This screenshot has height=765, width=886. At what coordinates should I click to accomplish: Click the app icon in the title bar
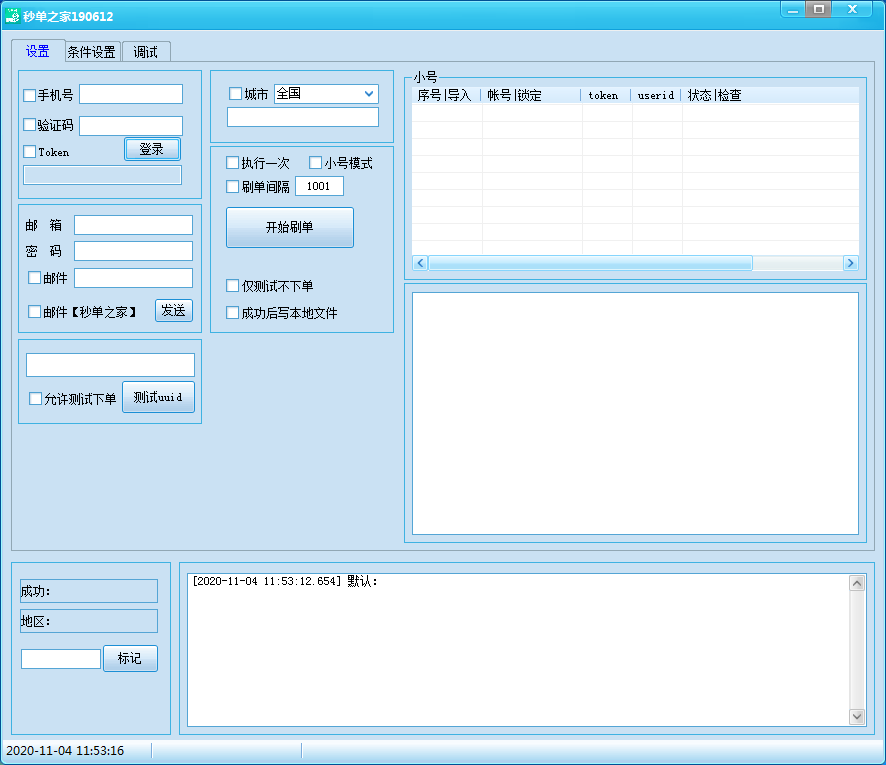tap(13, 16)
